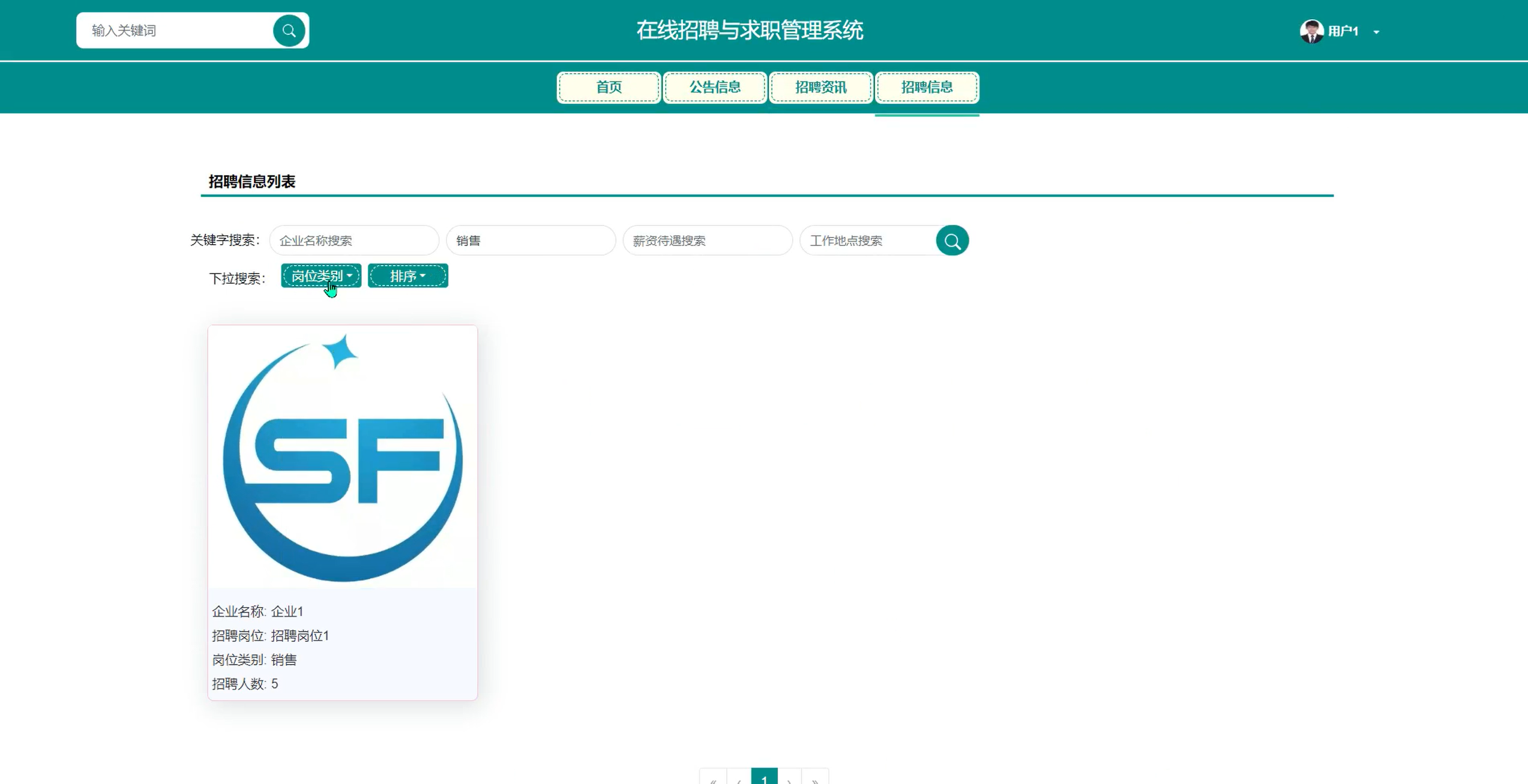Open the 公告信息 tab

tap(715, 88)
